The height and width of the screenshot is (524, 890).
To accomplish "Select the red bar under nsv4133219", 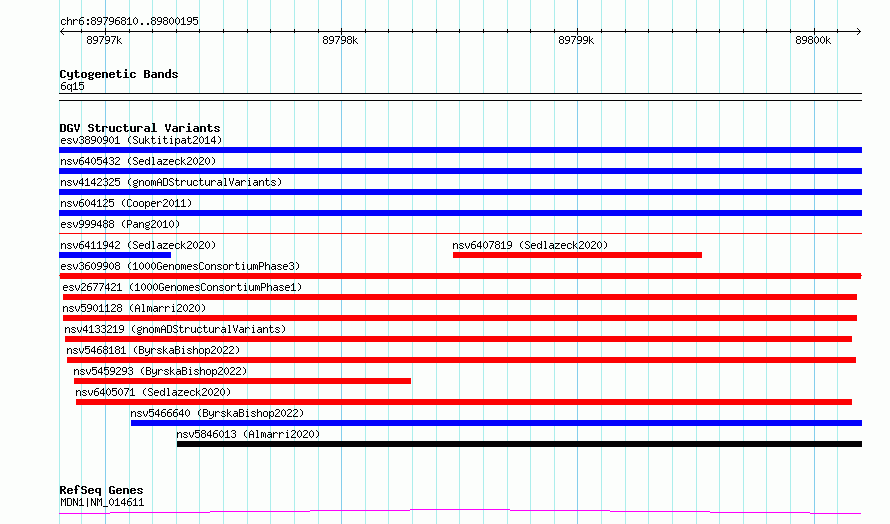I will tap(459, 339).
